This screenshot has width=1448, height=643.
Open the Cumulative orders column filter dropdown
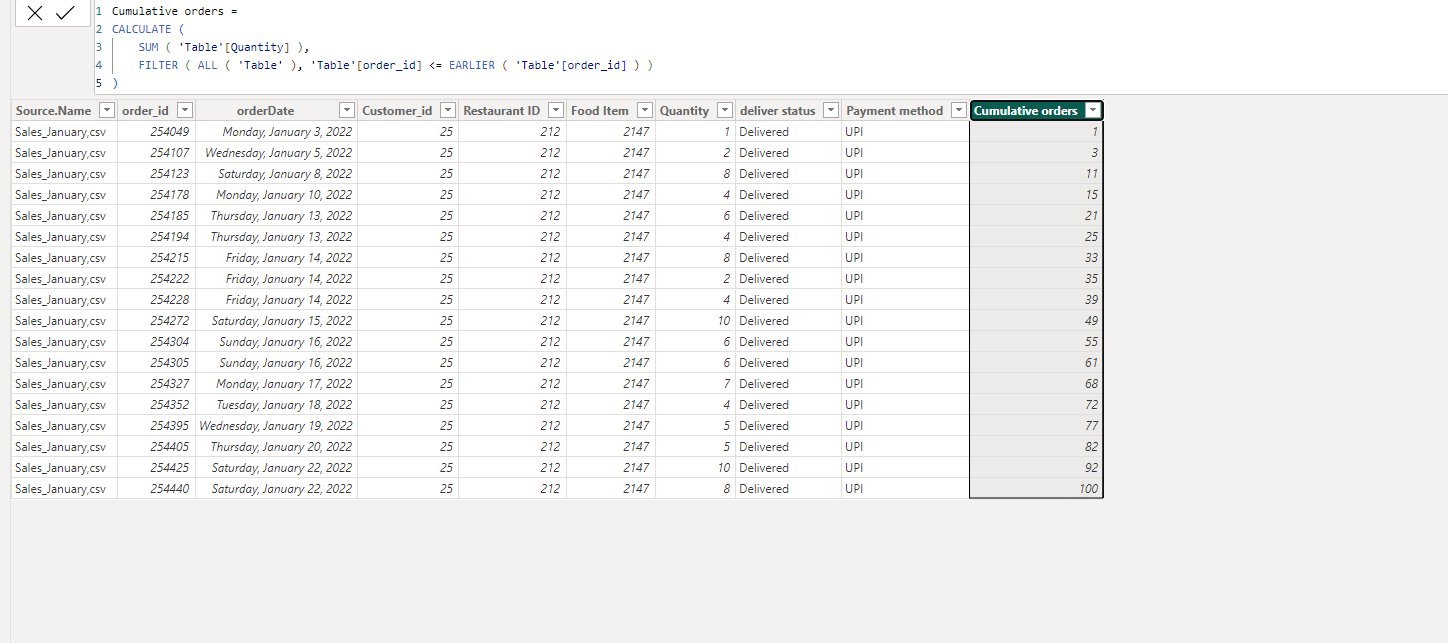pyautogui.click(x=1093, y=111)
